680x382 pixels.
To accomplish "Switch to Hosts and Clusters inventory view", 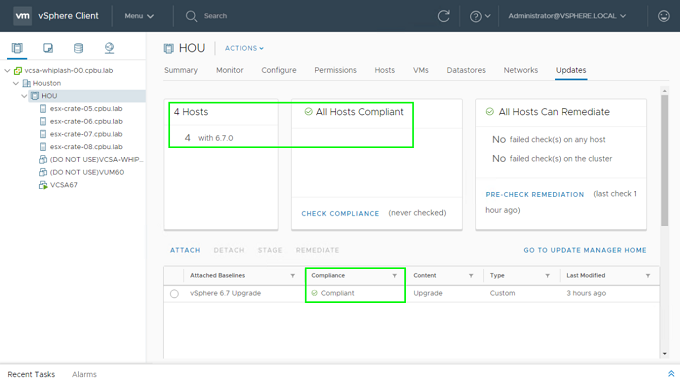I will 17,48.
